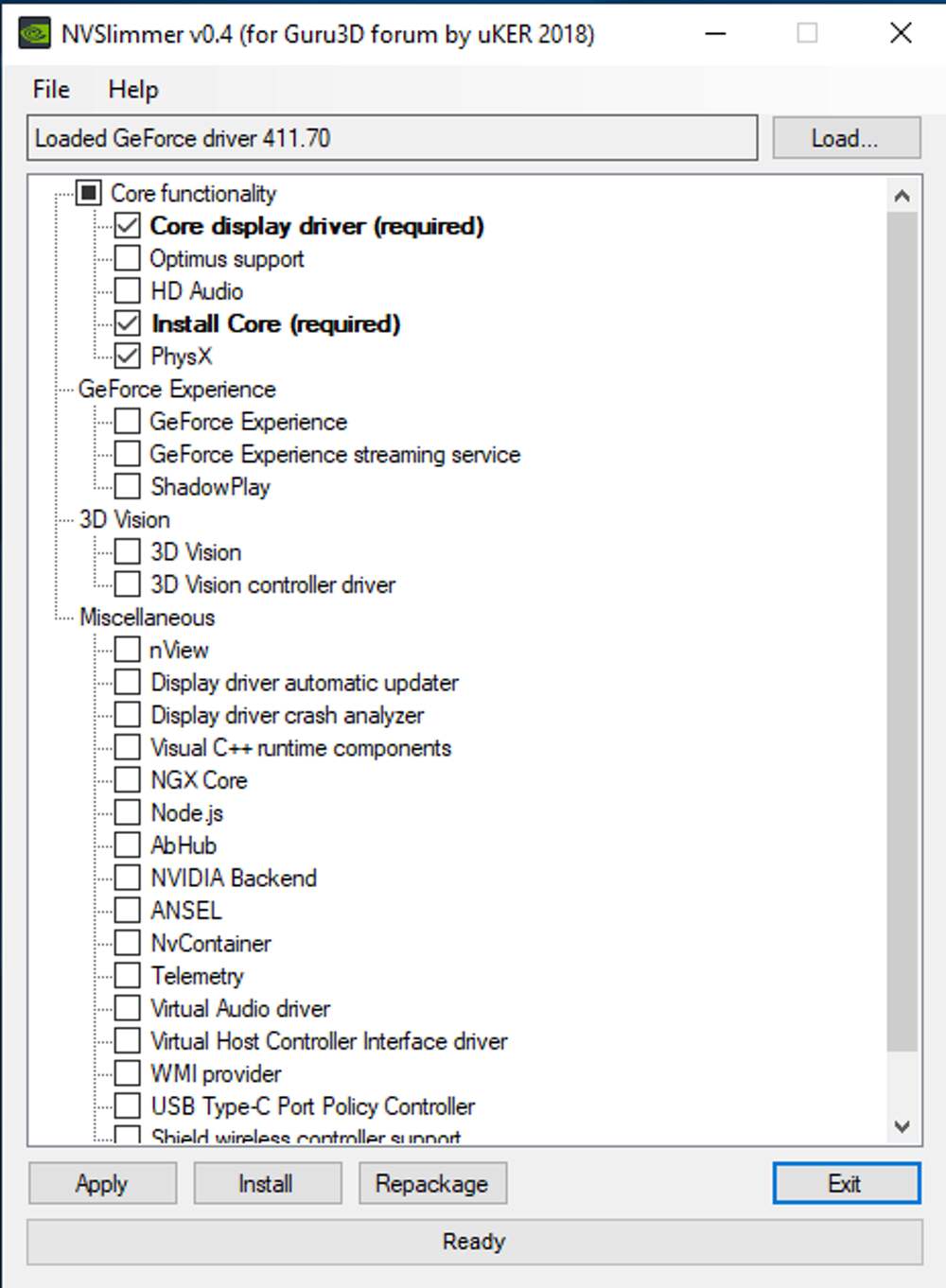Tick the checkbox beside the 3D Vision component
Screen dimensions: 946x1288
(x=128, y=552)
